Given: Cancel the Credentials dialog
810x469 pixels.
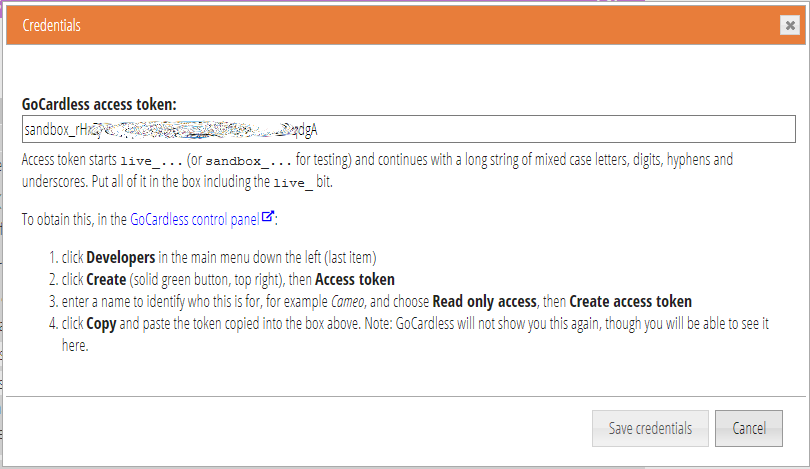Looking at the screenshot, I should tap(749, 428).
